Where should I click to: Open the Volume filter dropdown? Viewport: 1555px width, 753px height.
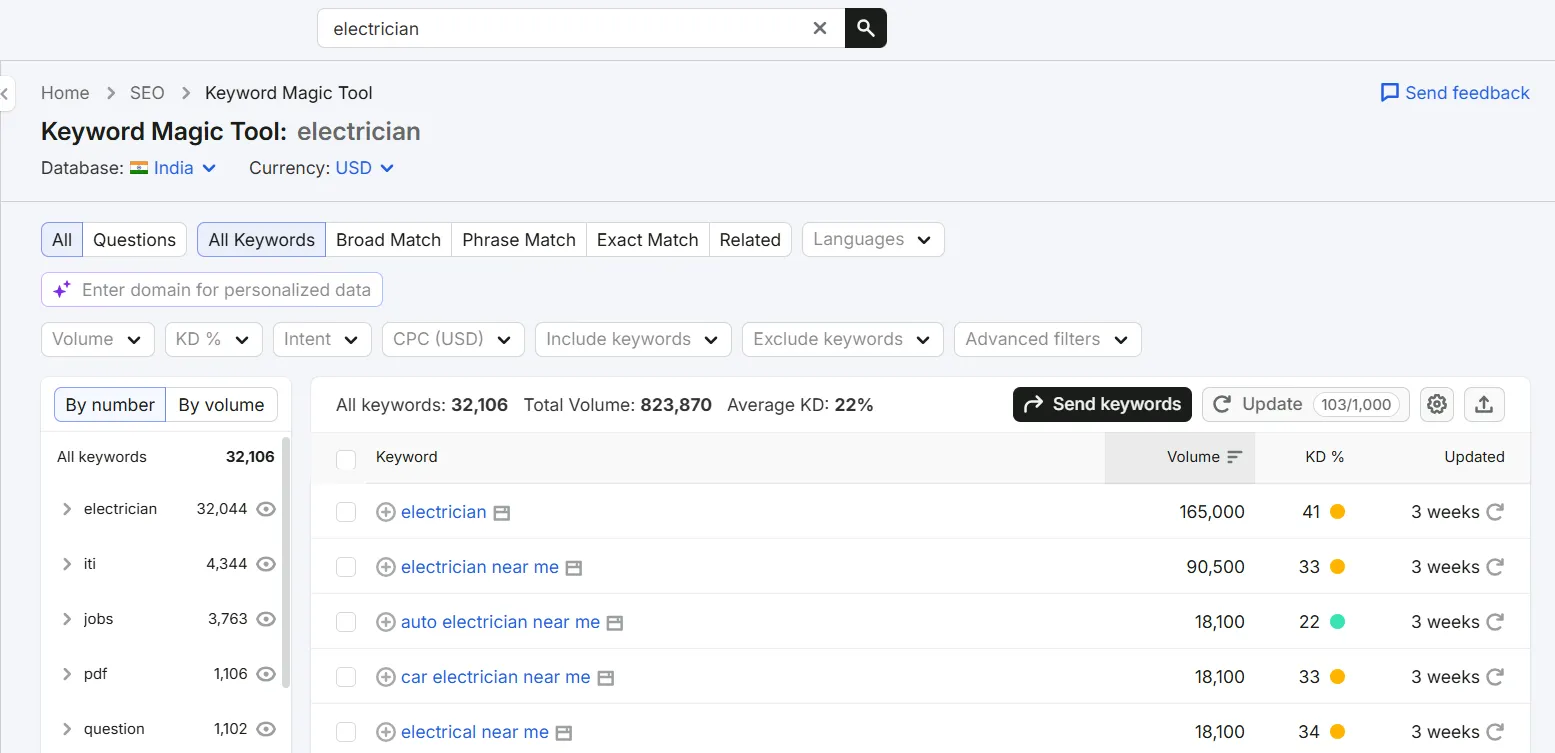98,339
